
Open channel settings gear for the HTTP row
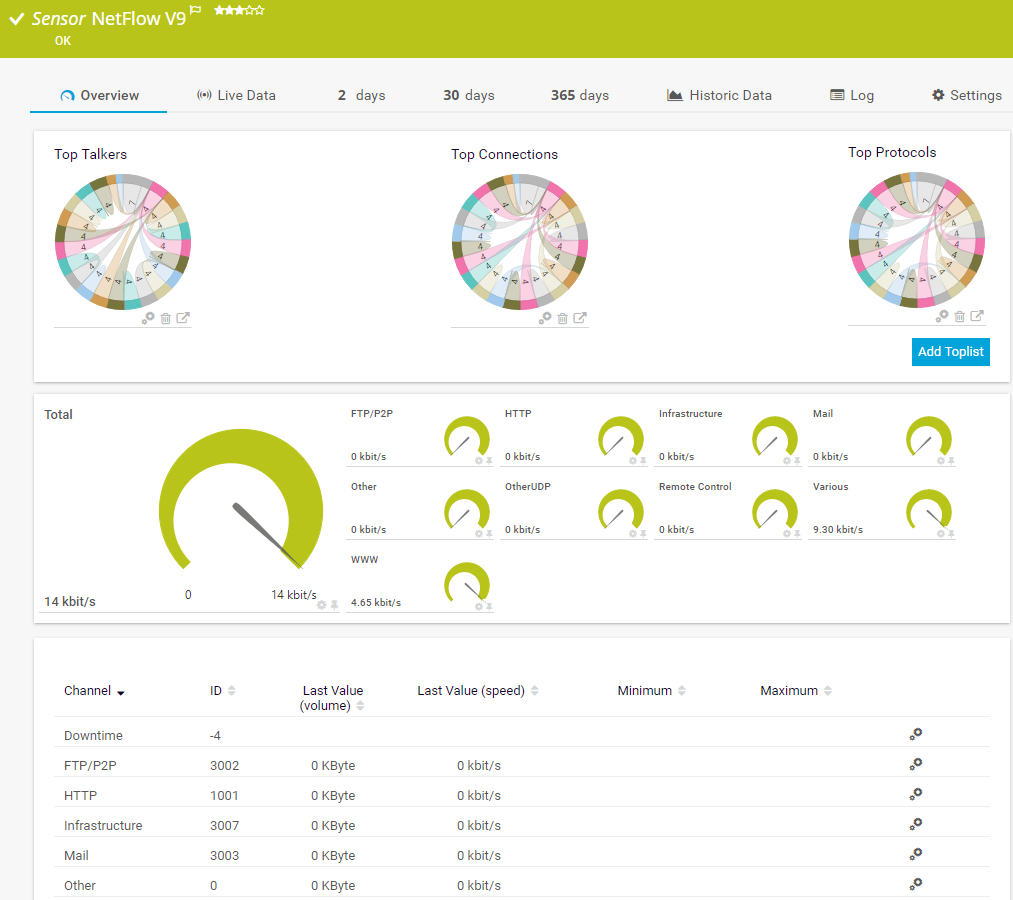[x=915, y=794]
